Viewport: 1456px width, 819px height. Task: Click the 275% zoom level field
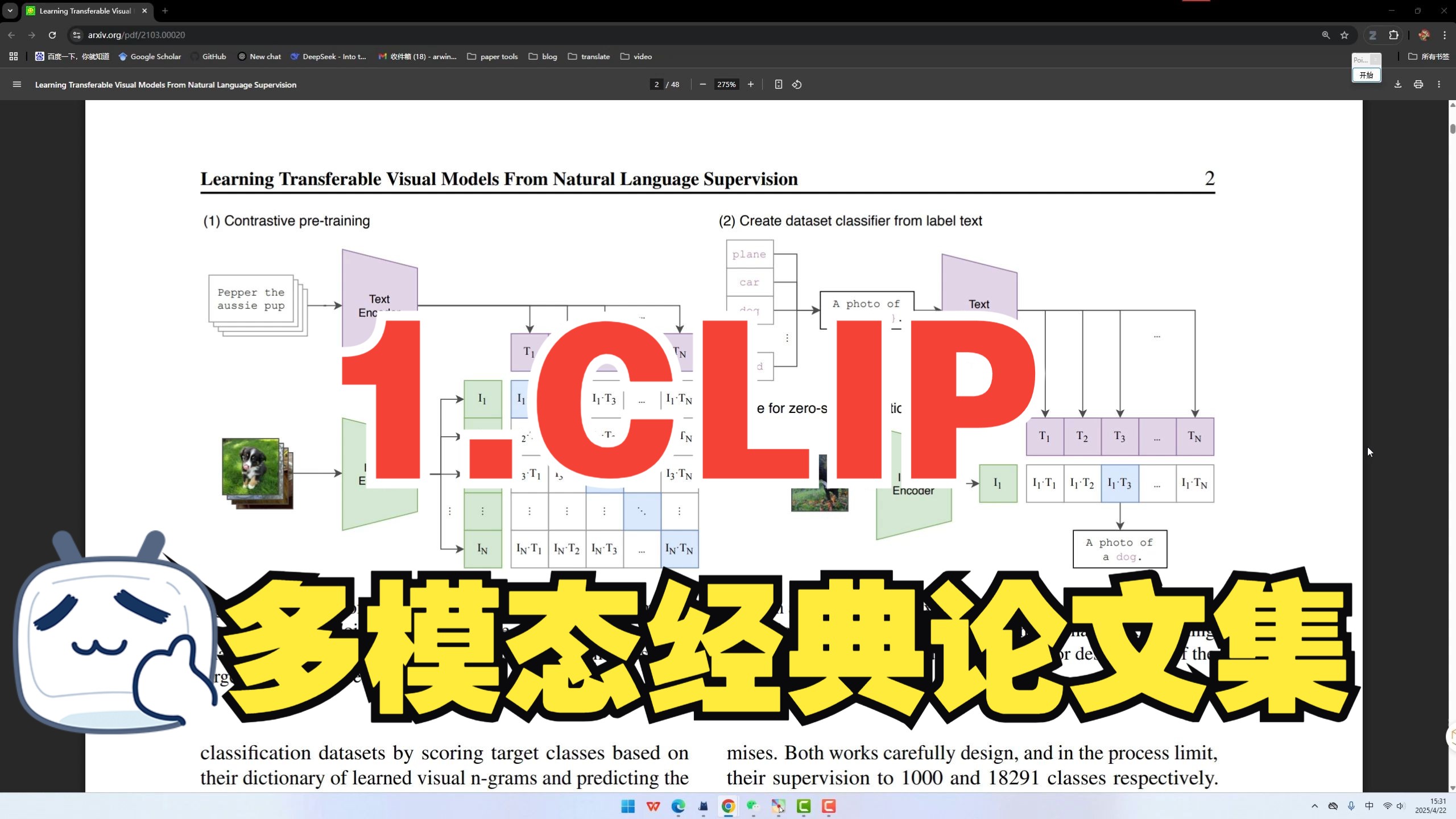pos(726,84)
